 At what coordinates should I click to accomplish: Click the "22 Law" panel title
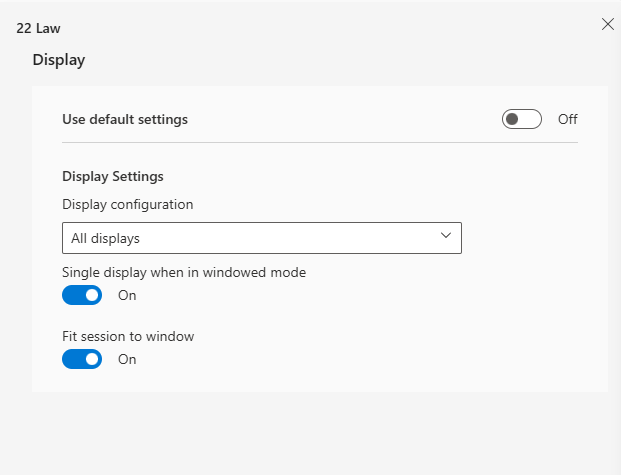(x=38, y=28)
